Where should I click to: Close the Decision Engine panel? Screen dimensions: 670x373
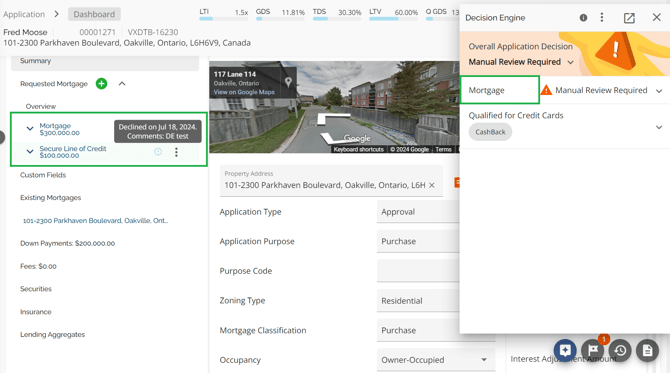tap(657, 18)
